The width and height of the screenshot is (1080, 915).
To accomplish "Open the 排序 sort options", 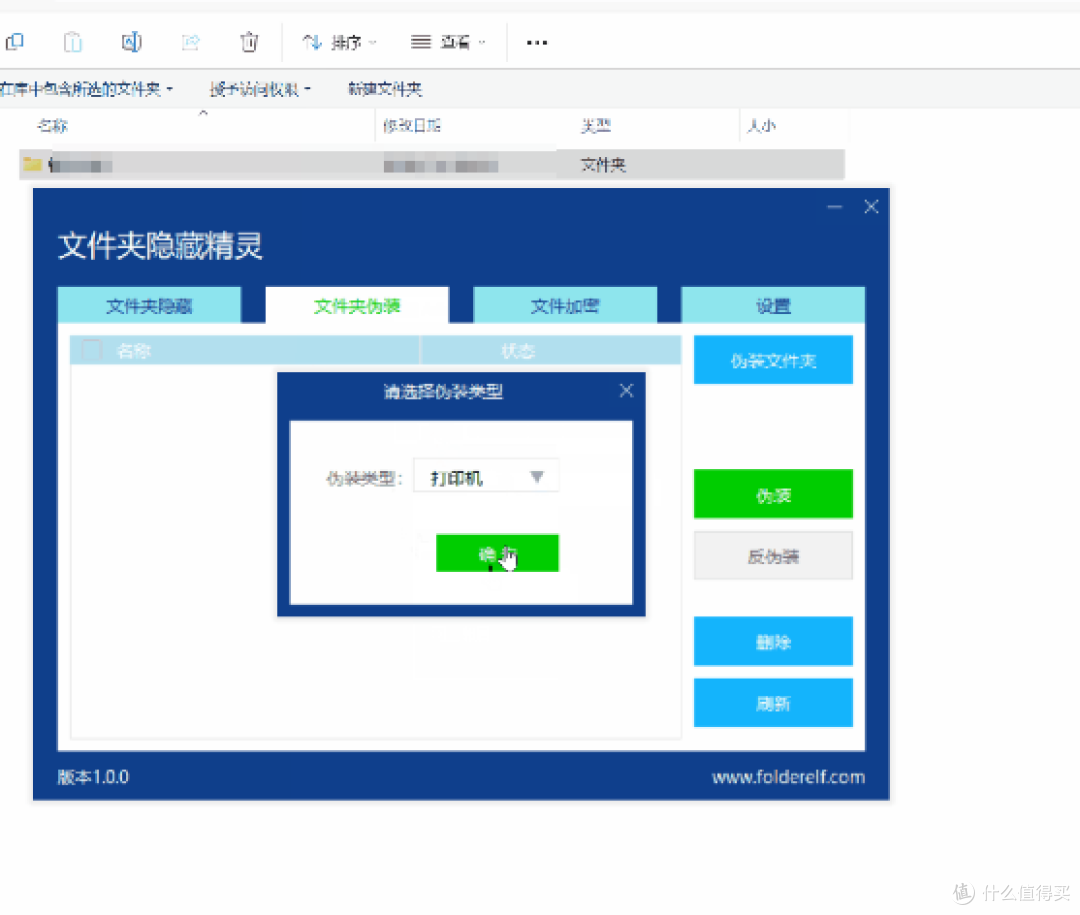I will 340,42.
